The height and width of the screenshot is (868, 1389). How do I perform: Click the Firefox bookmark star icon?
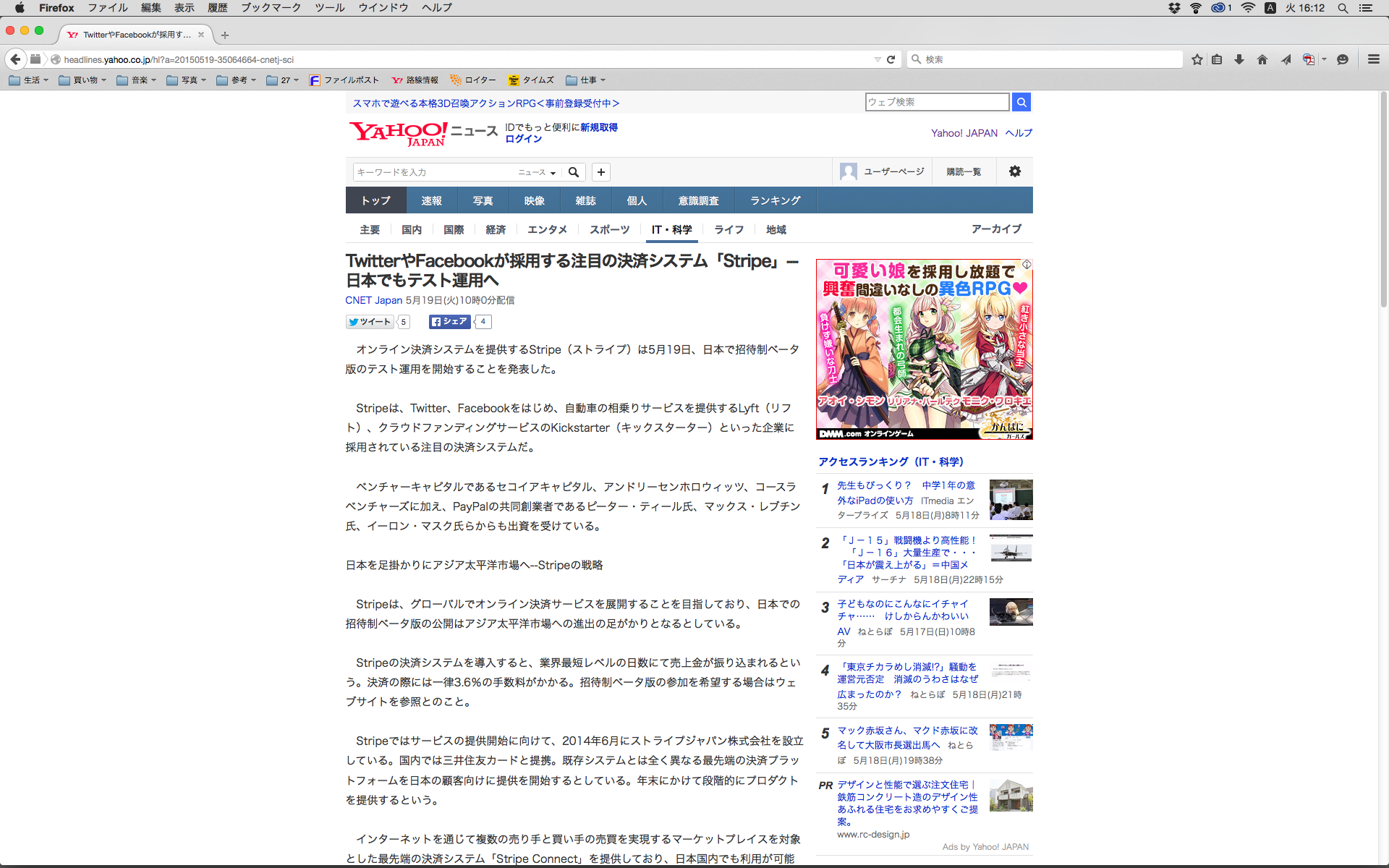click(x=1197, y=59)
